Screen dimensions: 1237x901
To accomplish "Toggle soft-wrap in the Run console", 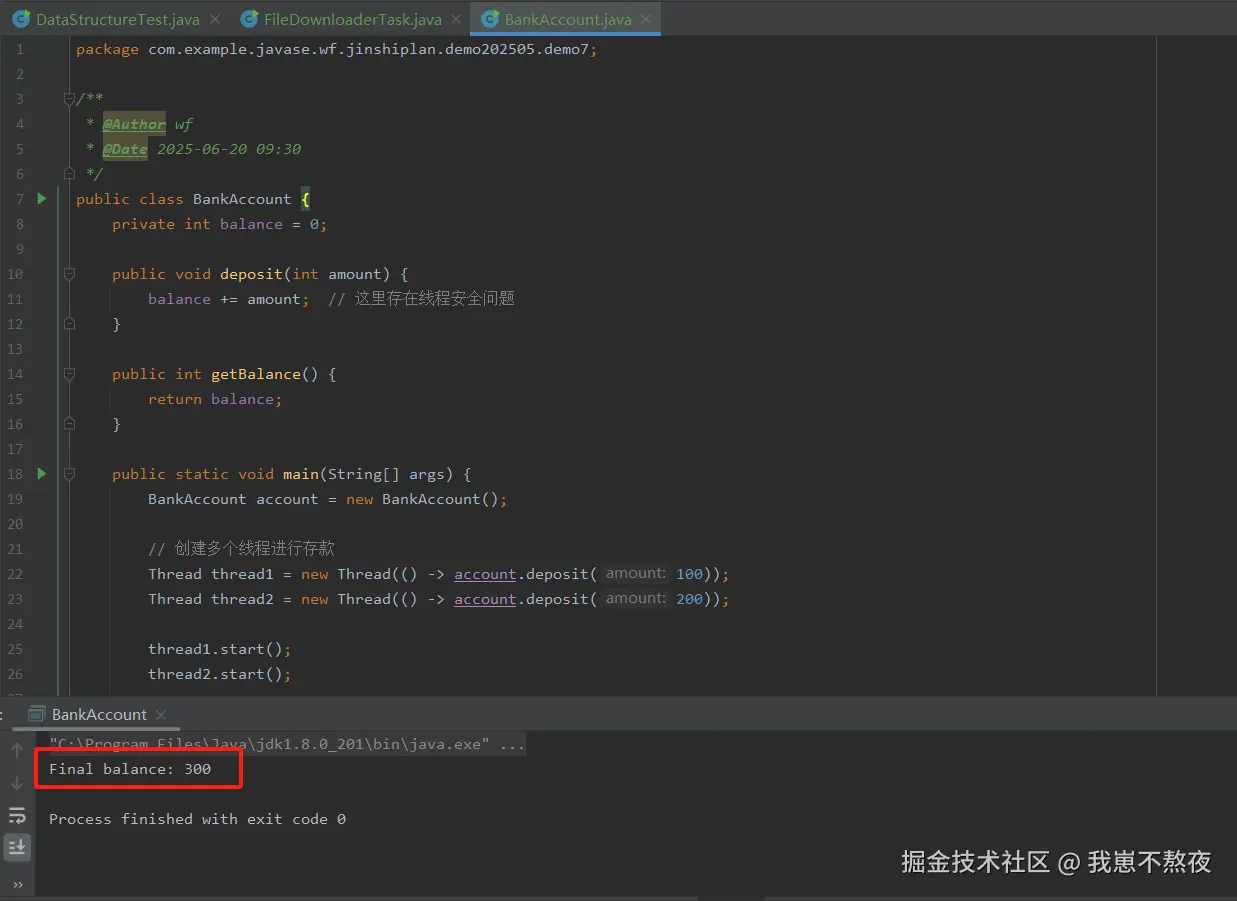I will (17, 815).
